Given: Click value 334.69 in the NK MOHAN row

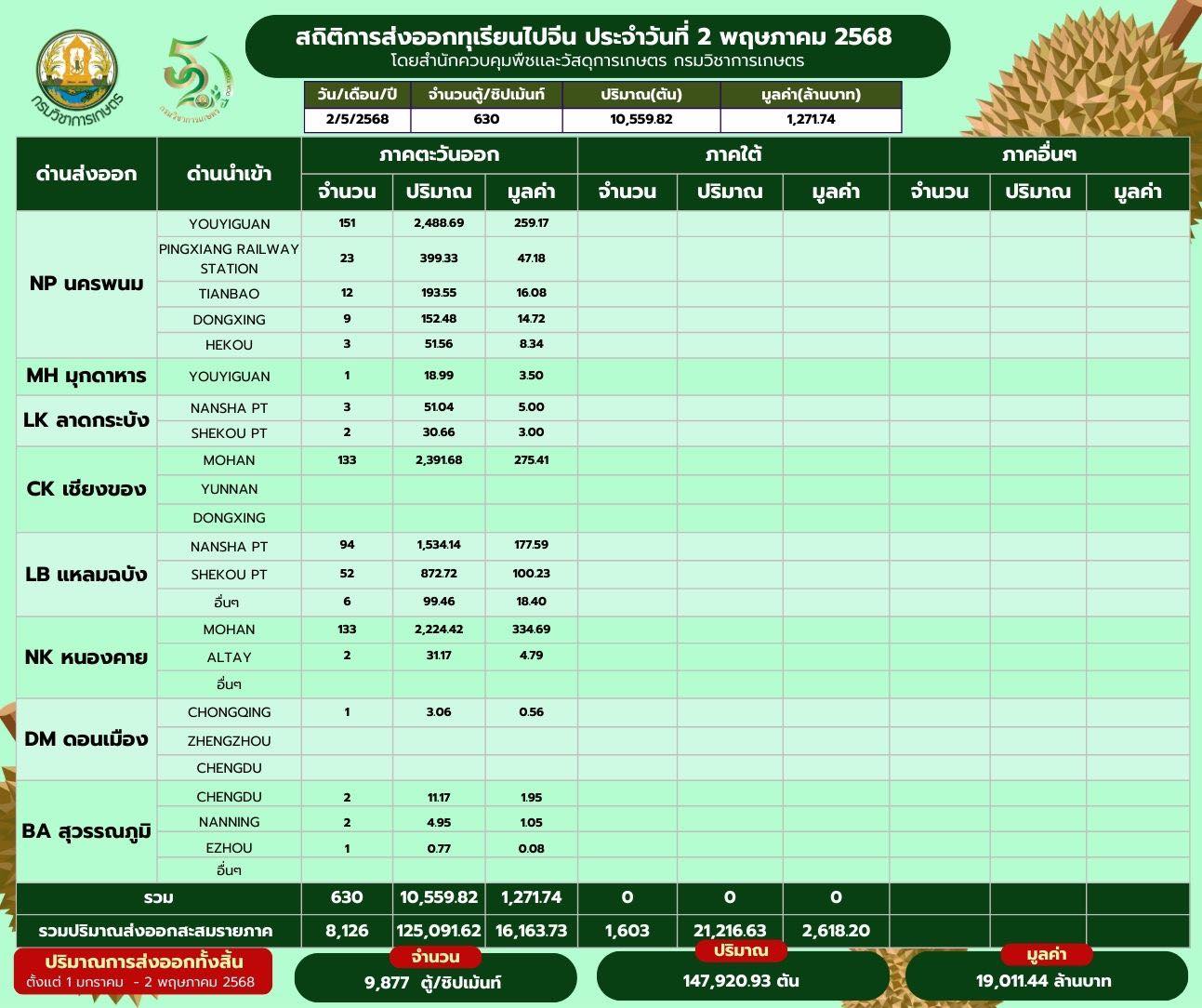Looking at the screenshot, I should pos(531,630).
